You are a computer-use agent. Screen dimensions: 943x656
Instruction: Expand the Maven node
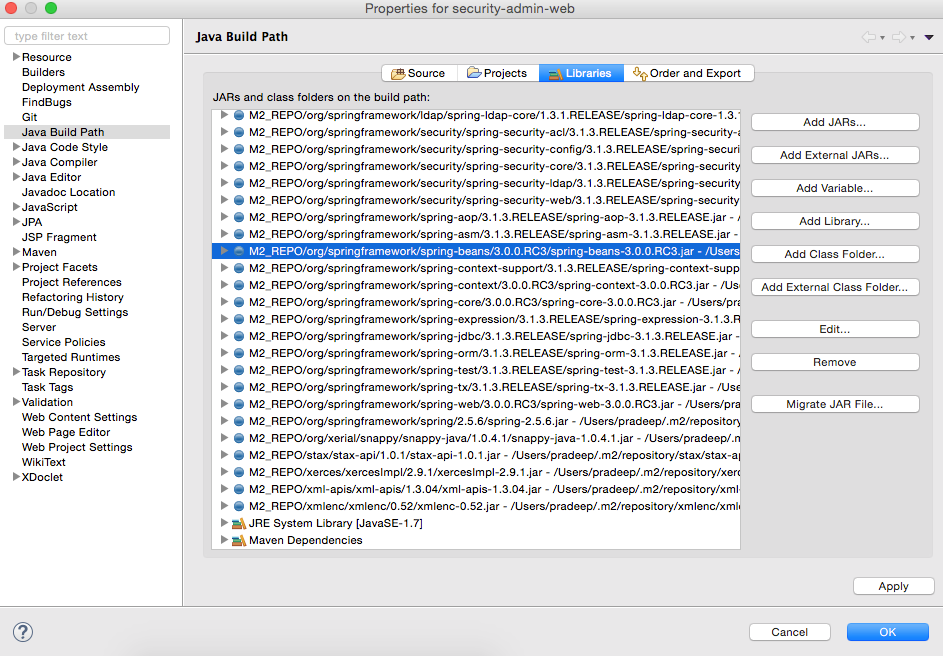tap(16, 252)
